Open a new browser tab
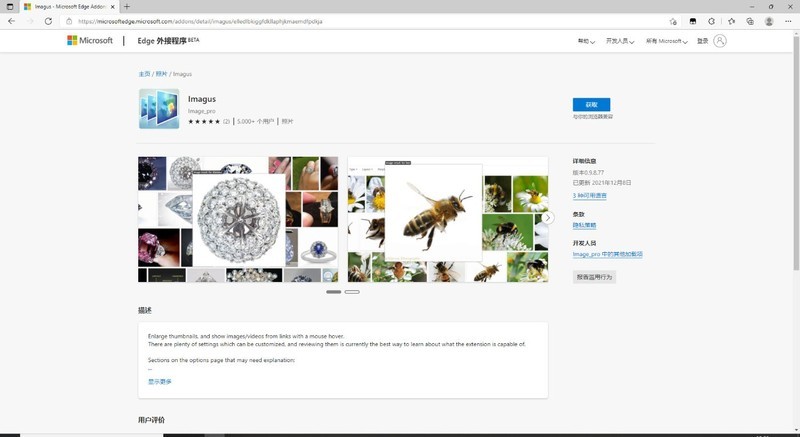 pos(127,7)
